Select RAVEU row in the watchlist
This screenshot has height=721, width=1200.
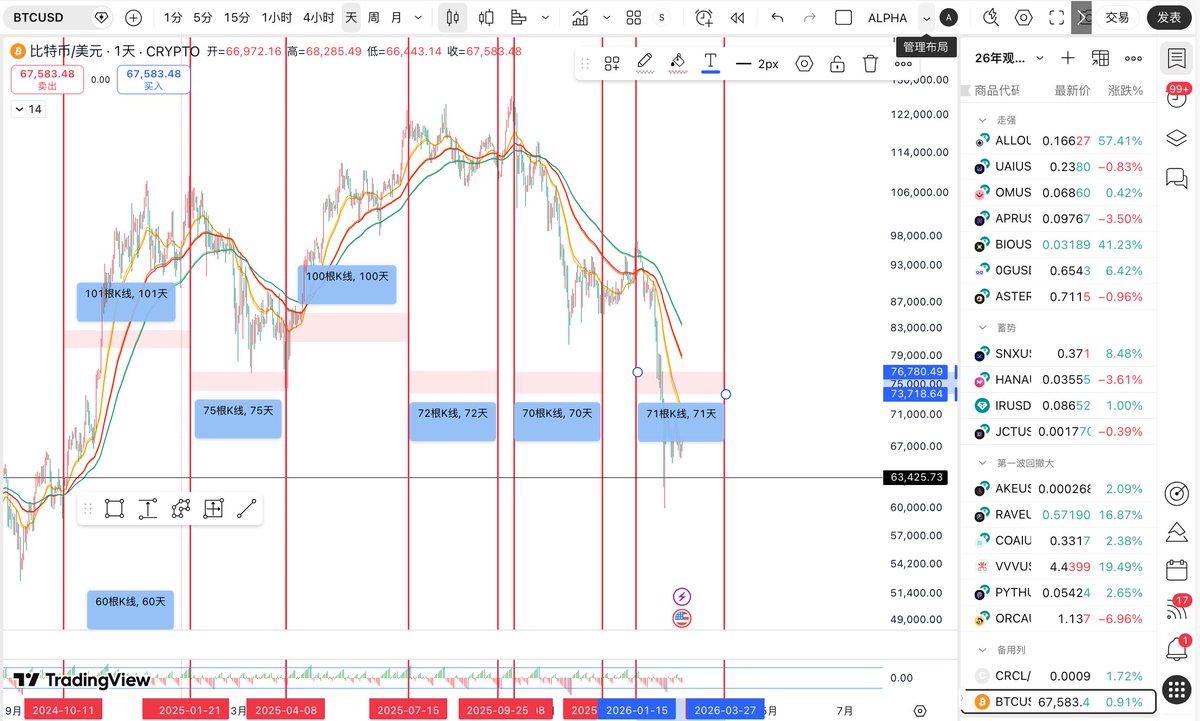[x=1059, y=514]
